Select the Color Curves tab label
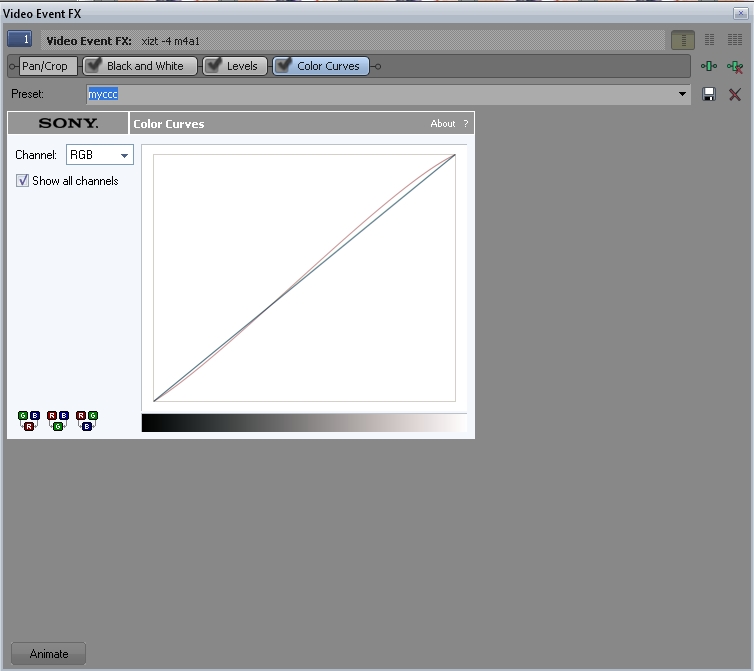The height and width of the screenshot is (671, 754). coord(328,66)
